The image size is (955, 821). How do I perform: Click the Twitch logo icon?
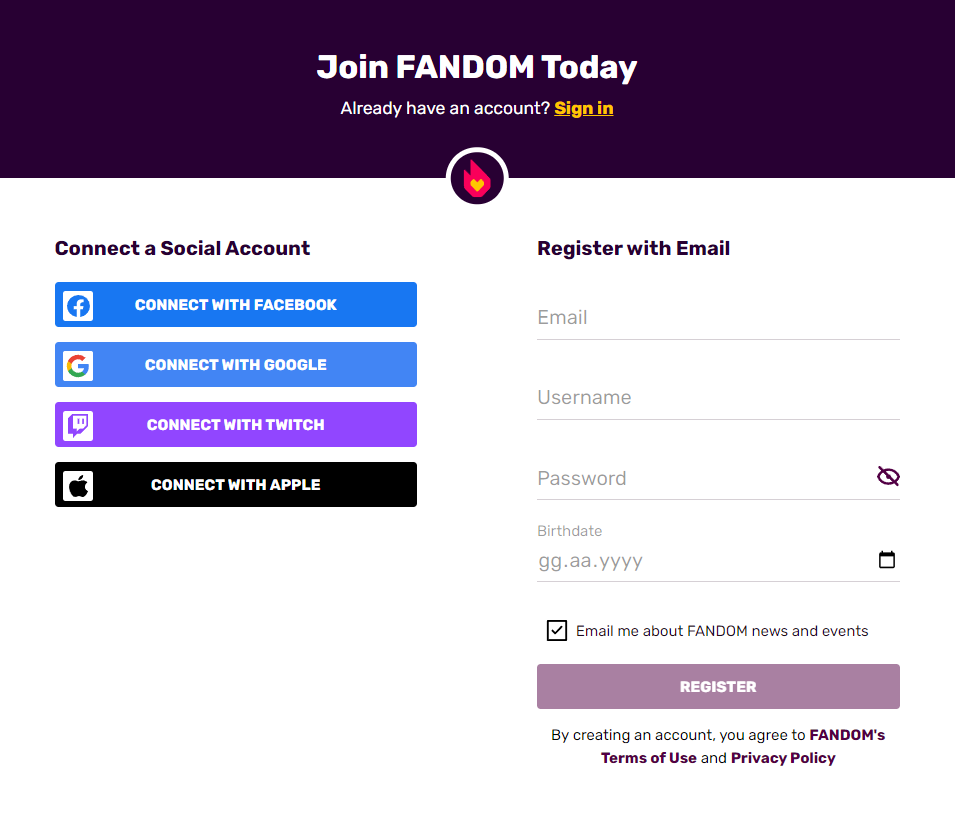(78, 425)
